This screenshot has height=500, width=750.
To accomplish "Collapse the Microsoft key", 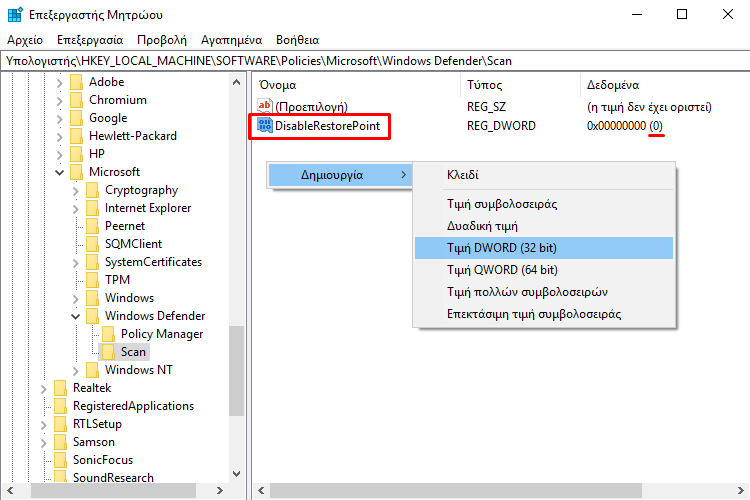I will coord(59,173).
